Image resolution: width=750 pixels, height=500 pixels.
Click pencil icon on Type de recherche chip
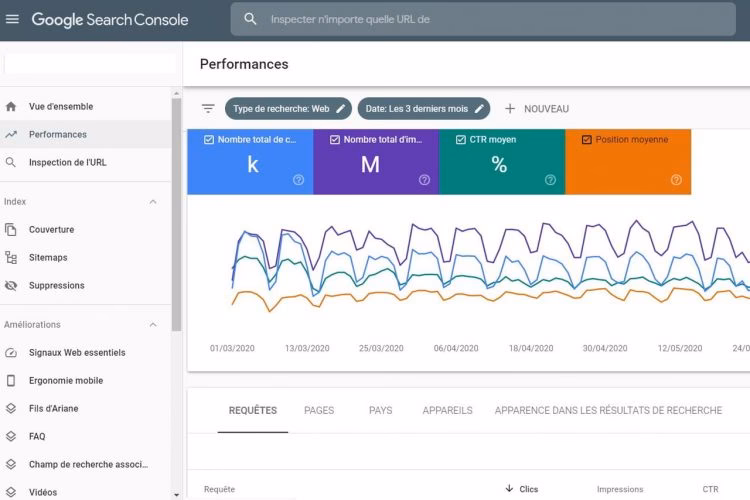[341, 109]
